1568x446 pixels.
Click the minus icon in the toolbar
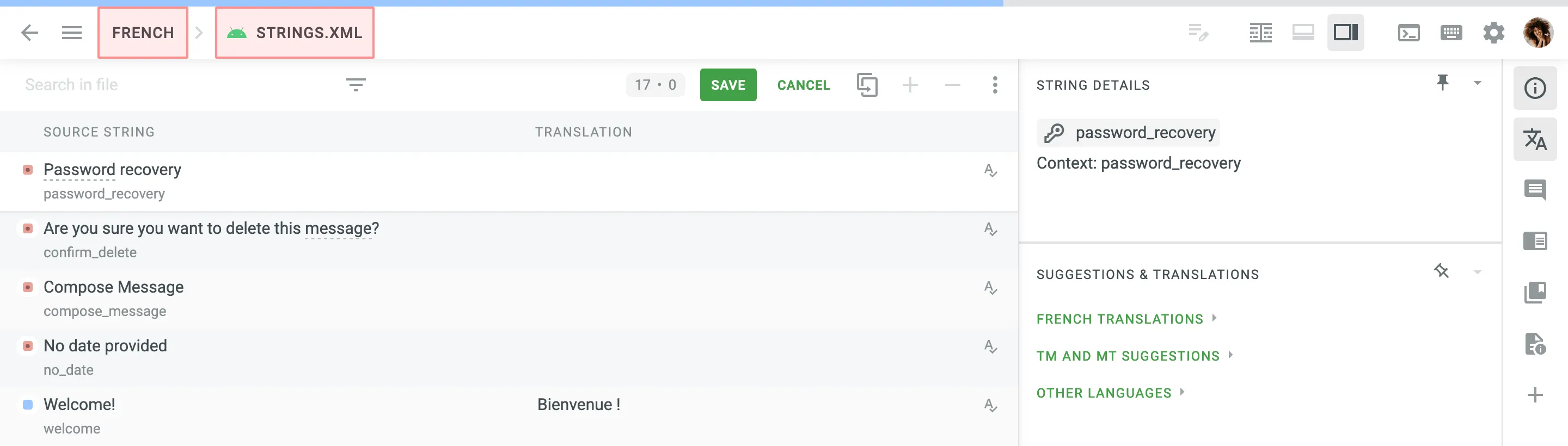pyautogui.click(x=953, y=84)
